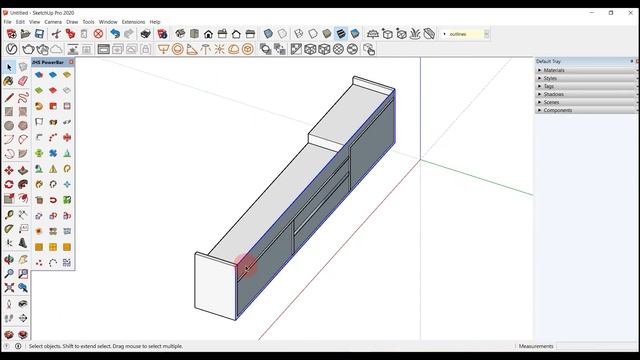Image resolution: width=640 pixels, height=360 pixels.
Task: Enable the Hidden Line style
Action: point(313,34)
